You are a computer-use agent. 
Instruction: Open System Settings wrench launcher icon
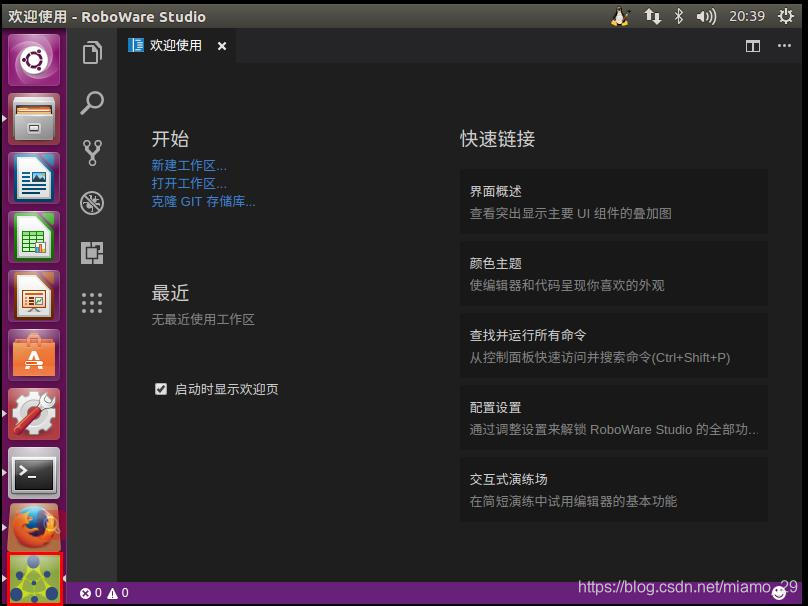(x=34, y=414)
